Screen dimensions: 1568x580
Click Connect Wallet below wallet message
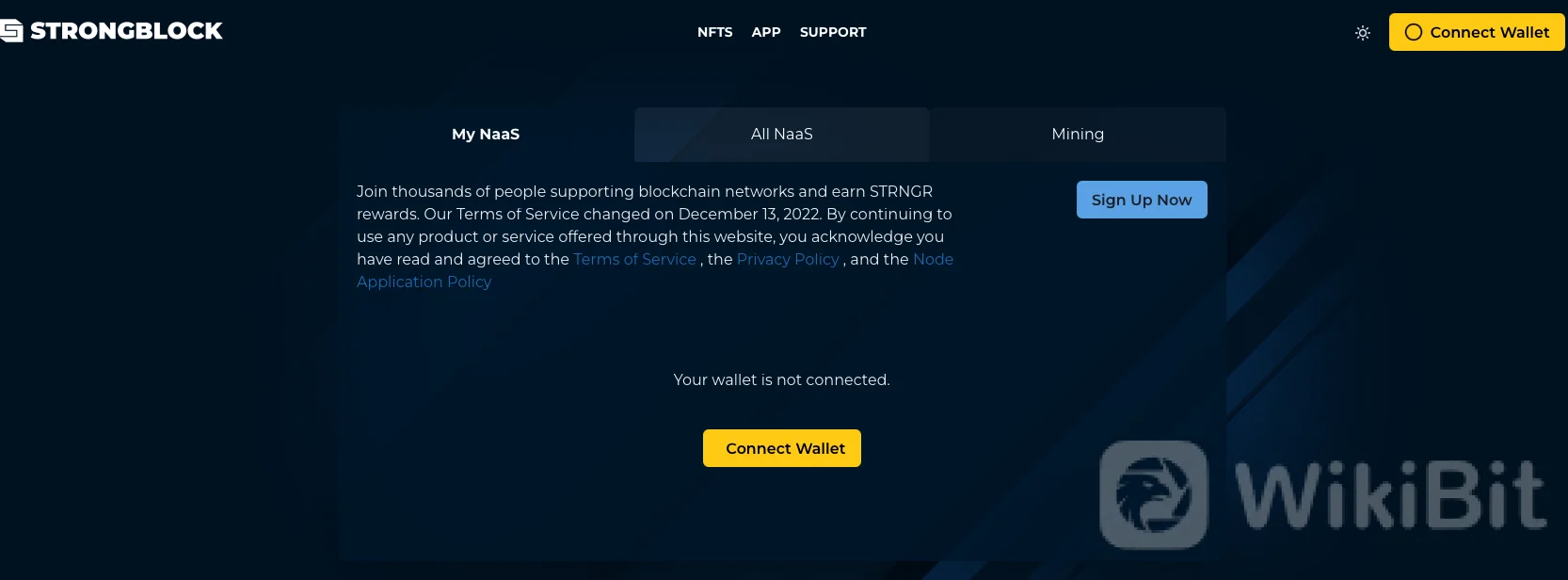(782, 448)
